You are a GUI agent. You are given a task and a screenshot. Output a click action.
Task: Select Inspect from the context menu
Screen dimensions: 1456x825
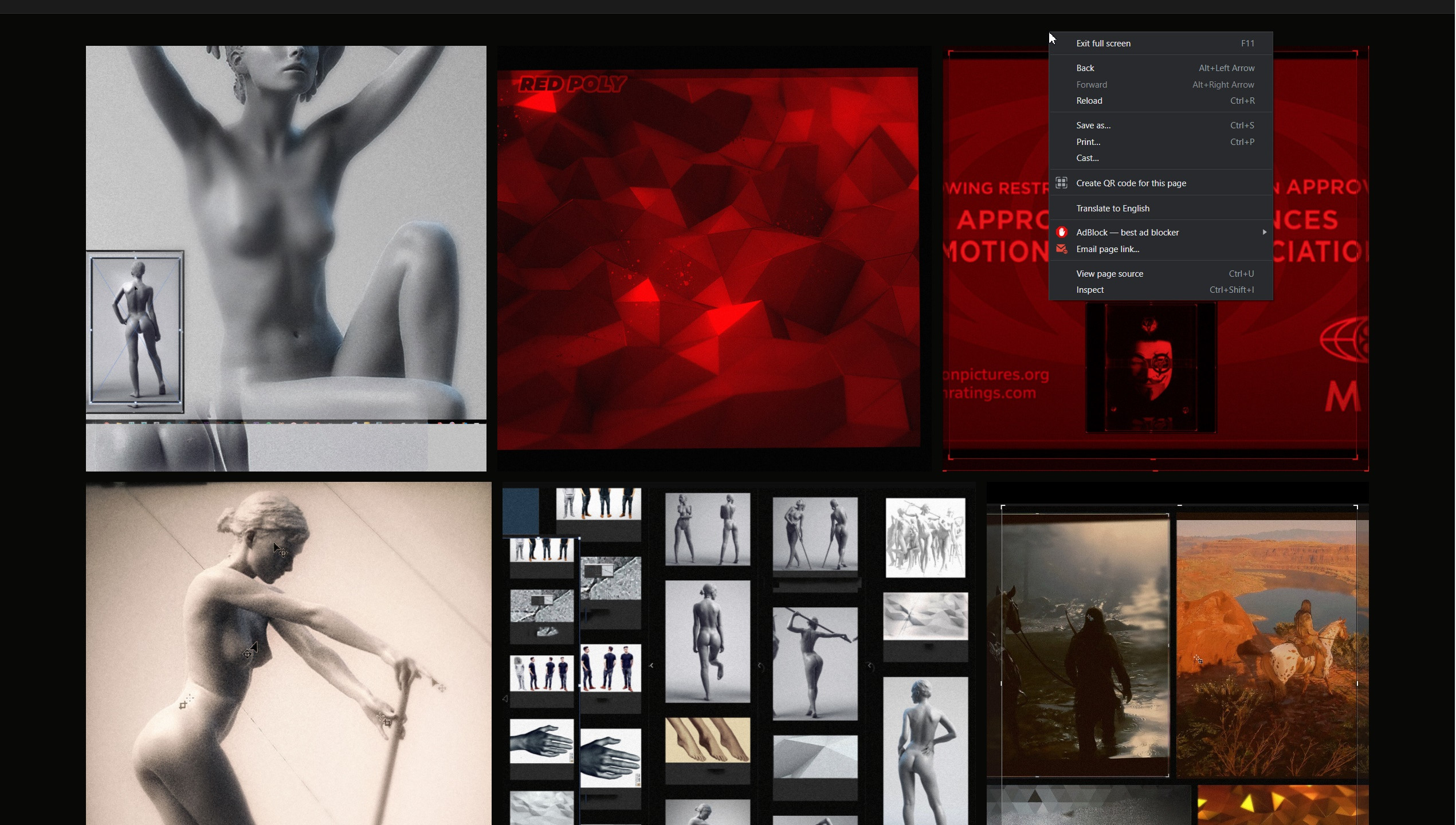pos(1160,290)
